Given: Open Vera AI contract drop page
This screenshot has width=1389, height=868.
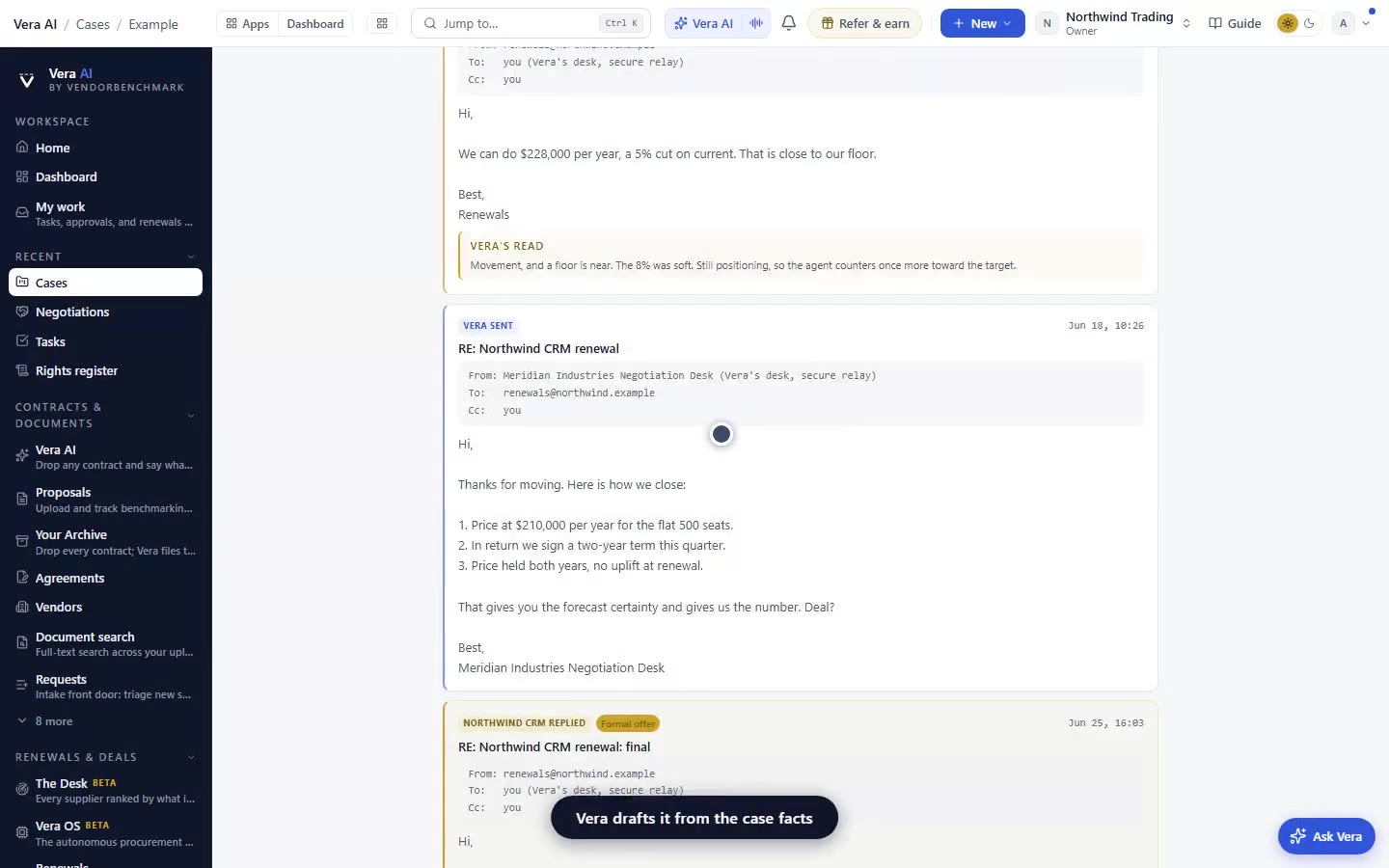Looking at the screenshot, I should [x=106, y=457].
